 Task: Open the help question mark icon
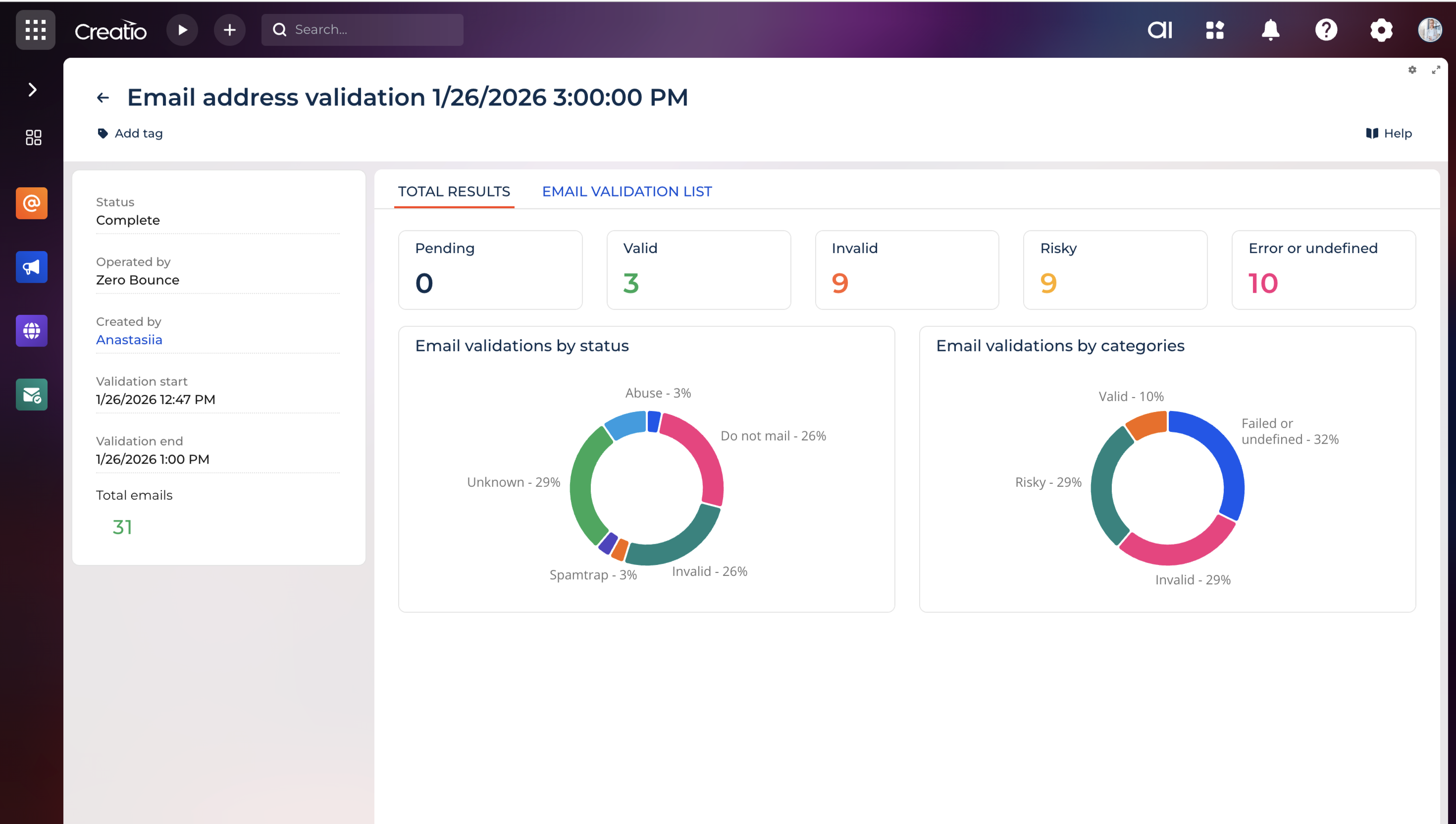(x=1326, y=30)
